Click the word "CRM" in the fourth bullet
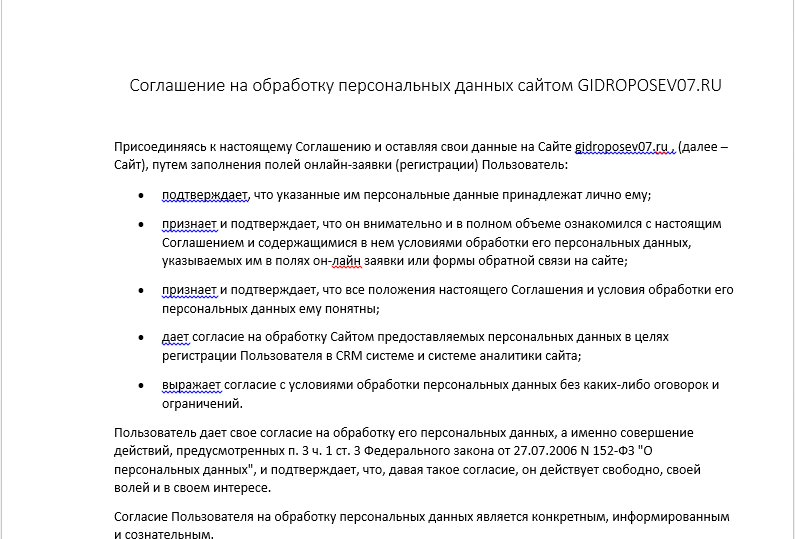 (x=349, y=355)
